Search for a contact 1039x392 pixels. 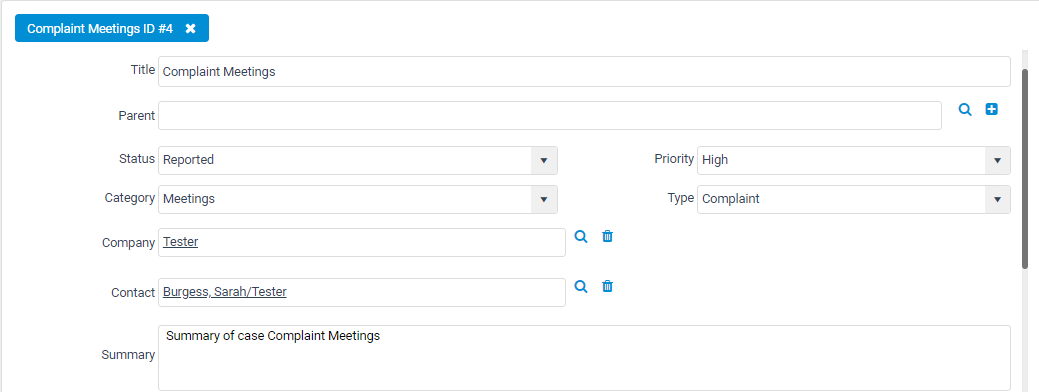[x=581, y=286]
